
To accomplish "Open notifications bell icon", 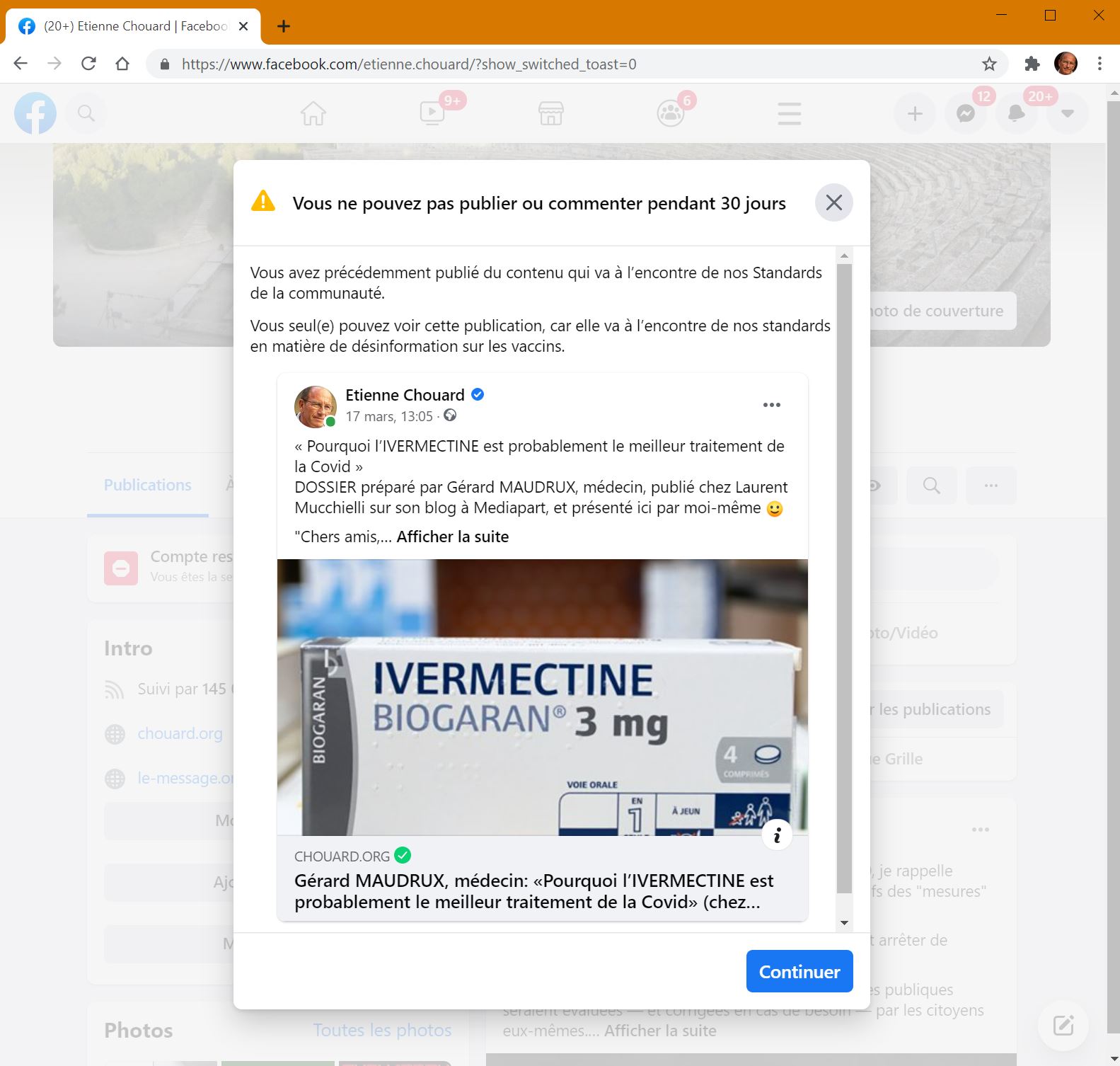I will point(1017,113).
